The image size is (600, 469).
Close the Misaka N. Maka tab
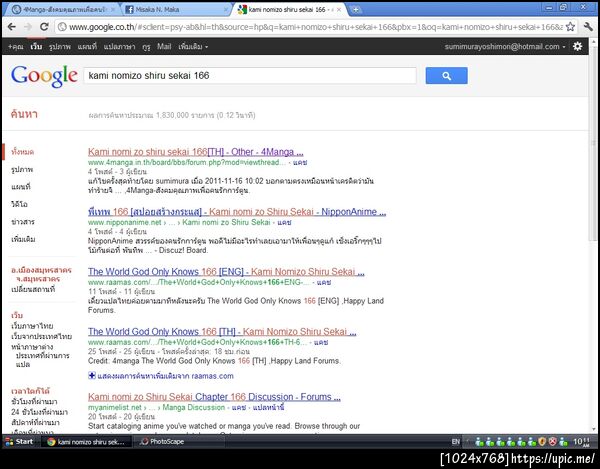[x=226, y=10]
